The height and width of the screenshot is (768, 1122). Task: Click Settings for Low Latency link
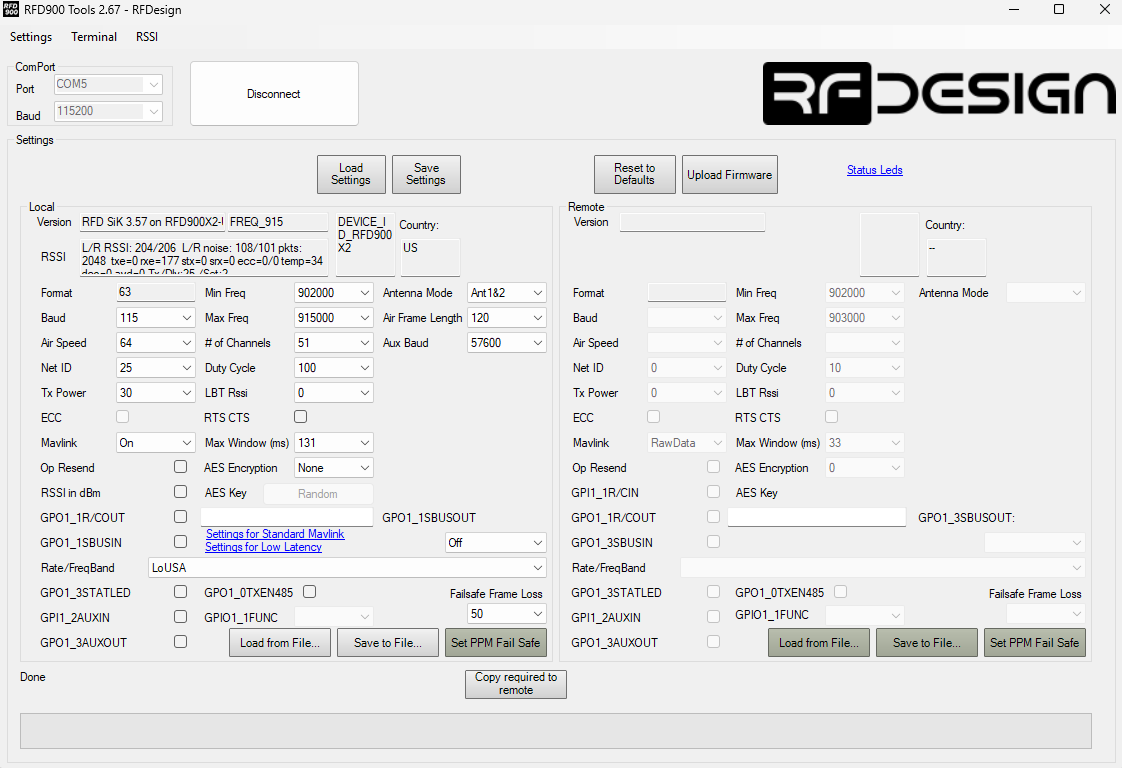coord(263,547)
